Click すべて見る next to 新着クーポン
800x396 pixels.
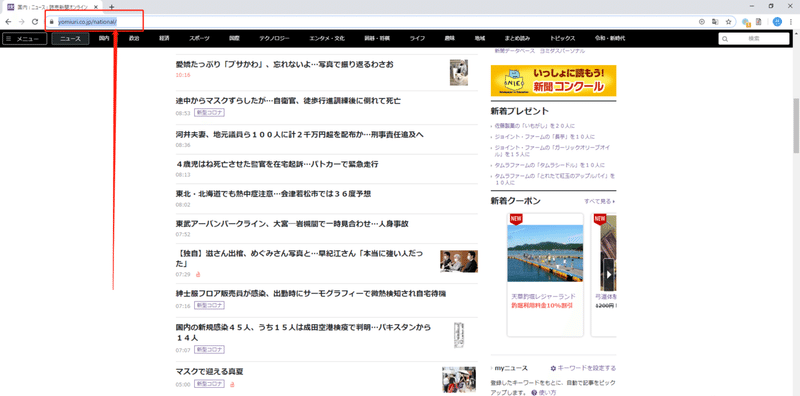(599, 202)
